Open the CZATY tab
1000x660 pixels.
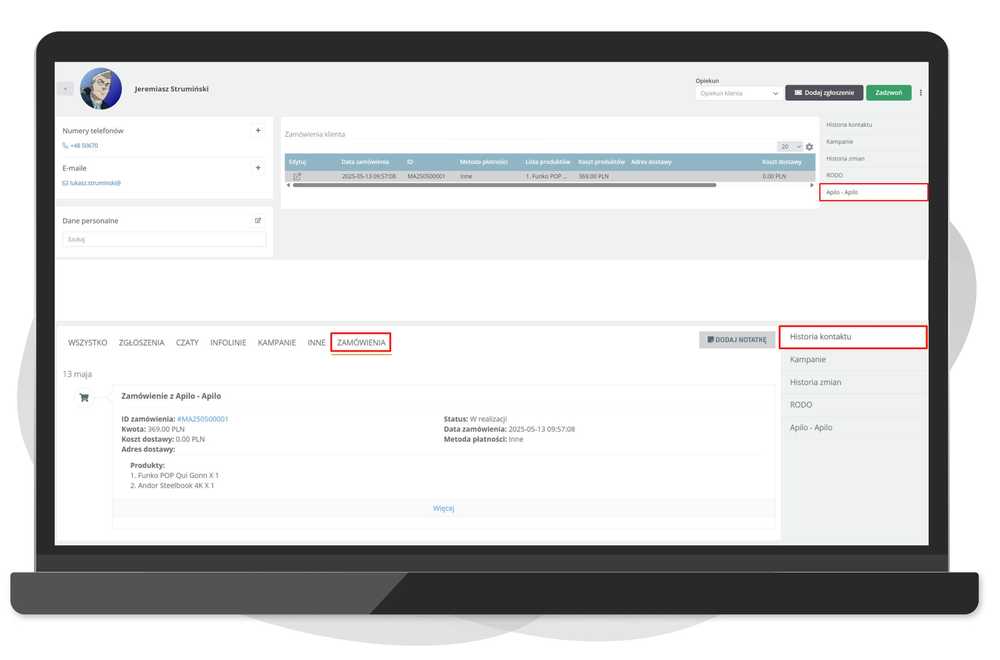[187, 343]
